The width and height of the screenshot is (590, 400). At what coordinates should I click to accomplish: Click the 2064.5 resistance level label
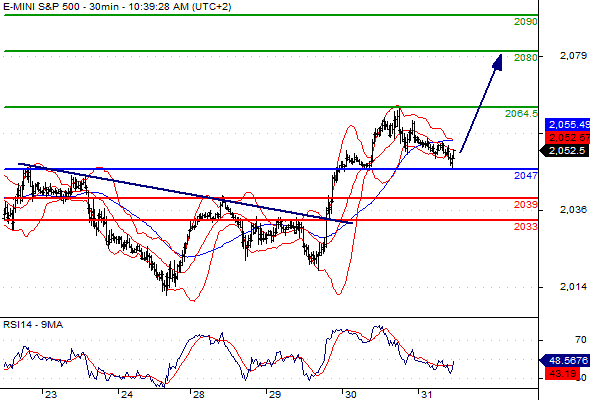[x=521, y=113]
